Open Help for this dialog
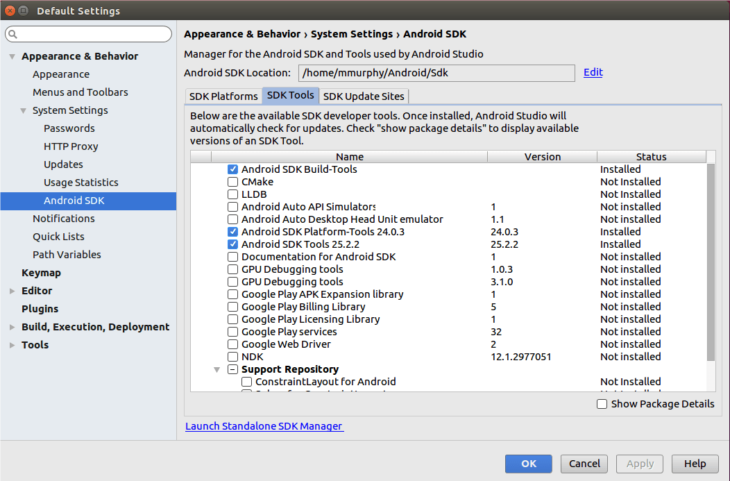This screenshot has width=730, height=481. point(695,464)
